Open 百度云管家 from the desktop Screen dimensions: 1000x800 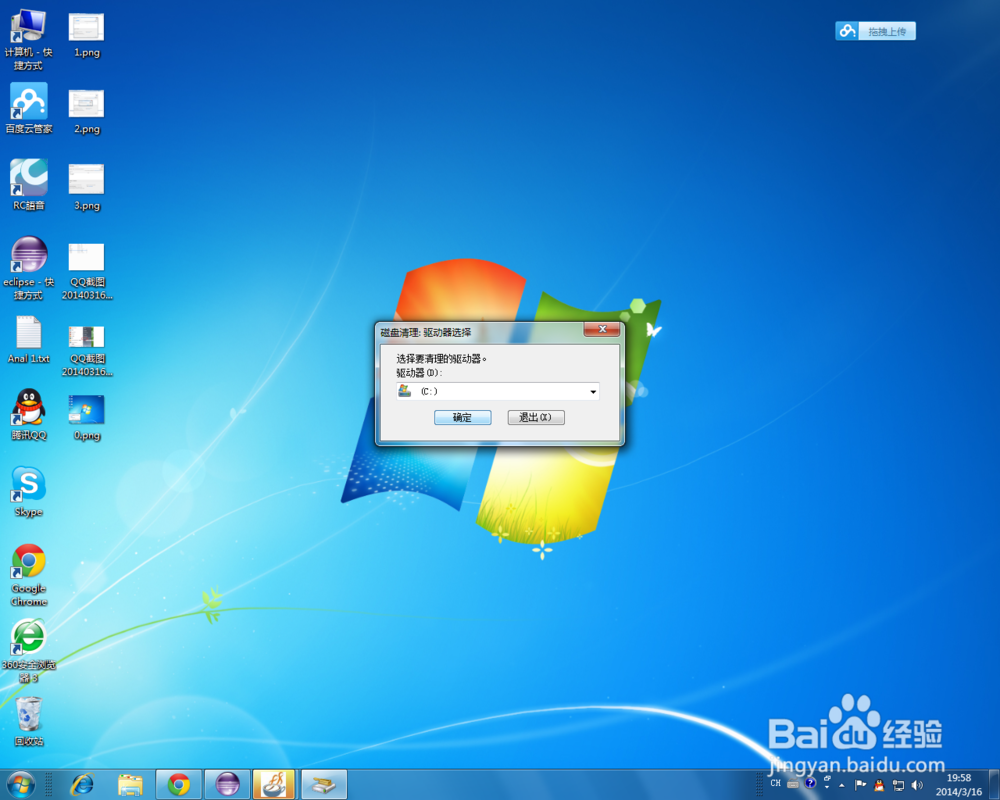pyautogui.click(x=28, y=103)
